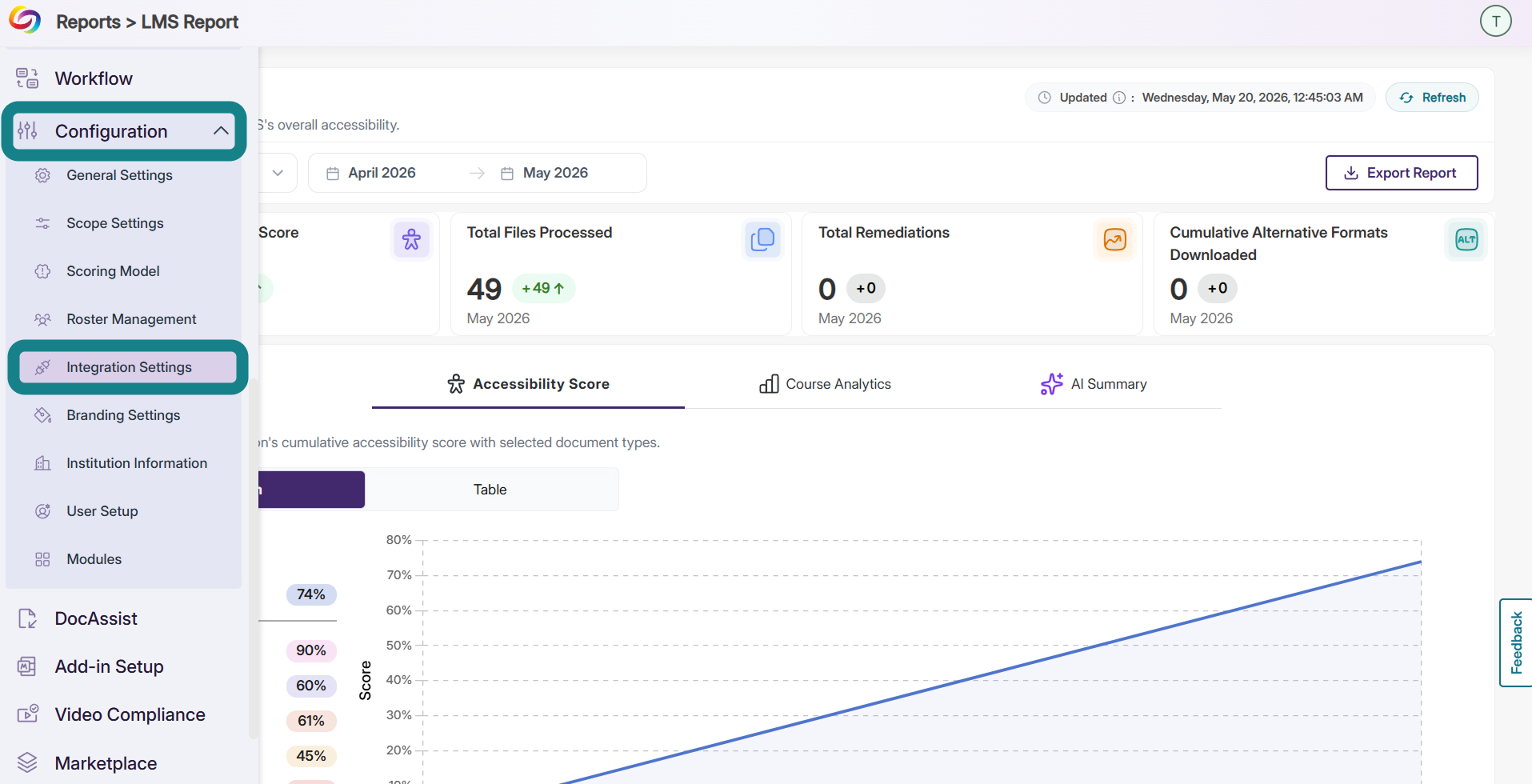Click Total Remediations chart icon

pos(1114,239)
